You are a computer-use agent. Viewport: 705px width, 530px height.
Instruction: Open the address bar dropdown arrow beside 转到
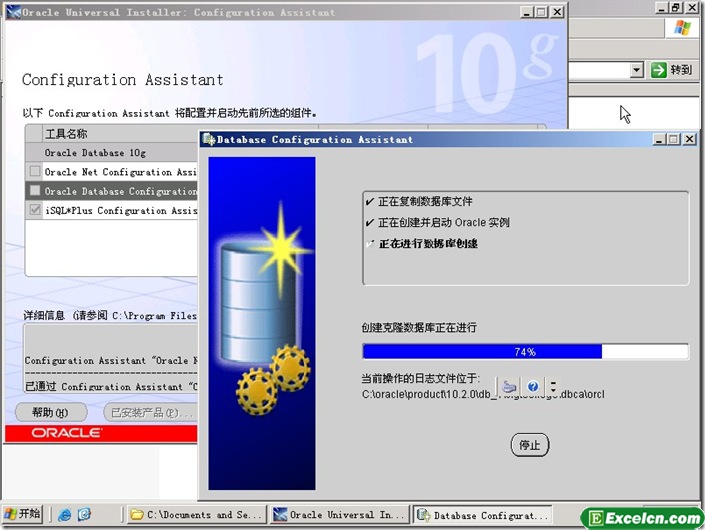636,70
